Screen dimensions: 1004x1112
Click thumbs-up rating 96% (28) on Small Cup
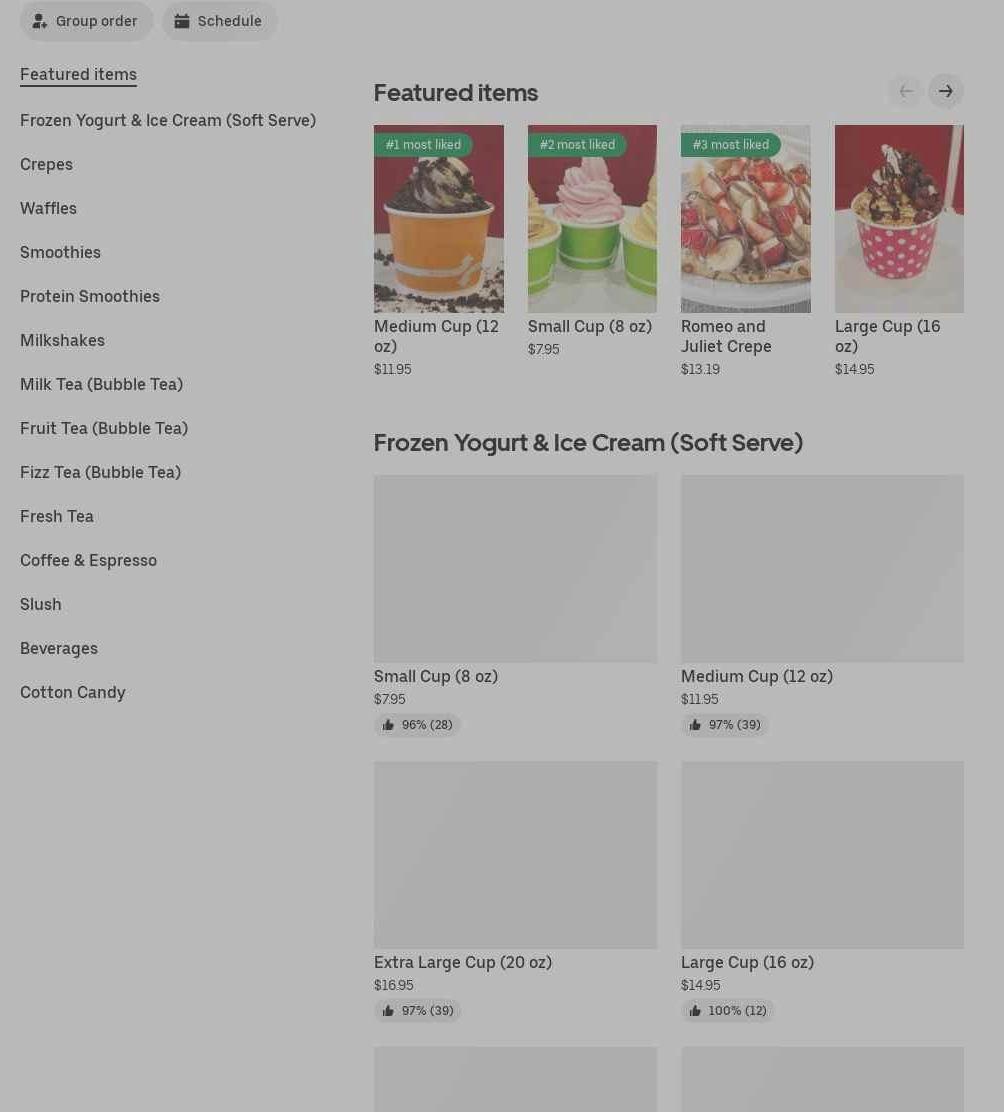[418, 725]
